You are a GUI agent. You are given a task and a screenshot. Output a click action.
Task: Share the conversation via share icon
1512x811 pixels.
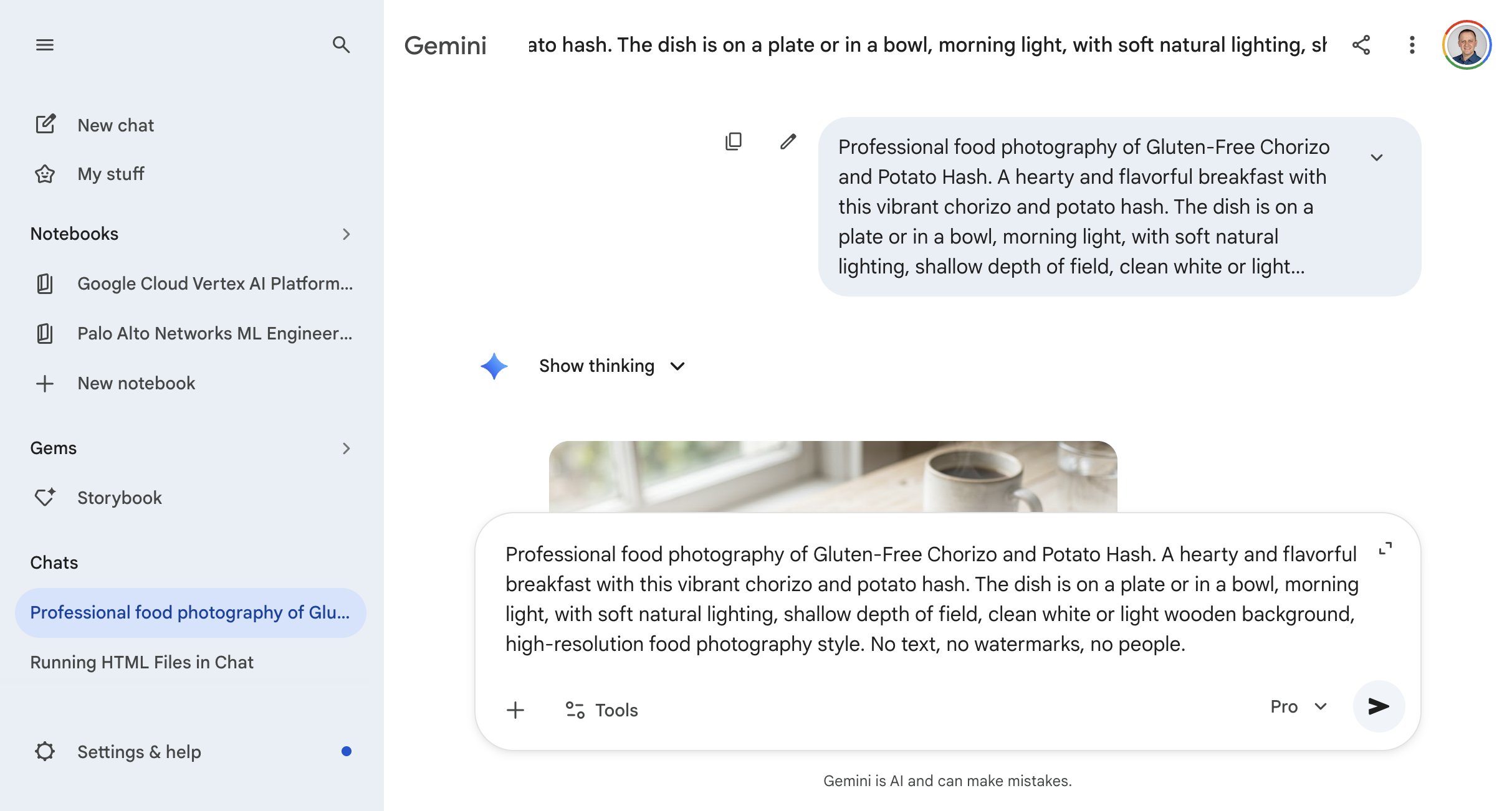click(1361, 45)
